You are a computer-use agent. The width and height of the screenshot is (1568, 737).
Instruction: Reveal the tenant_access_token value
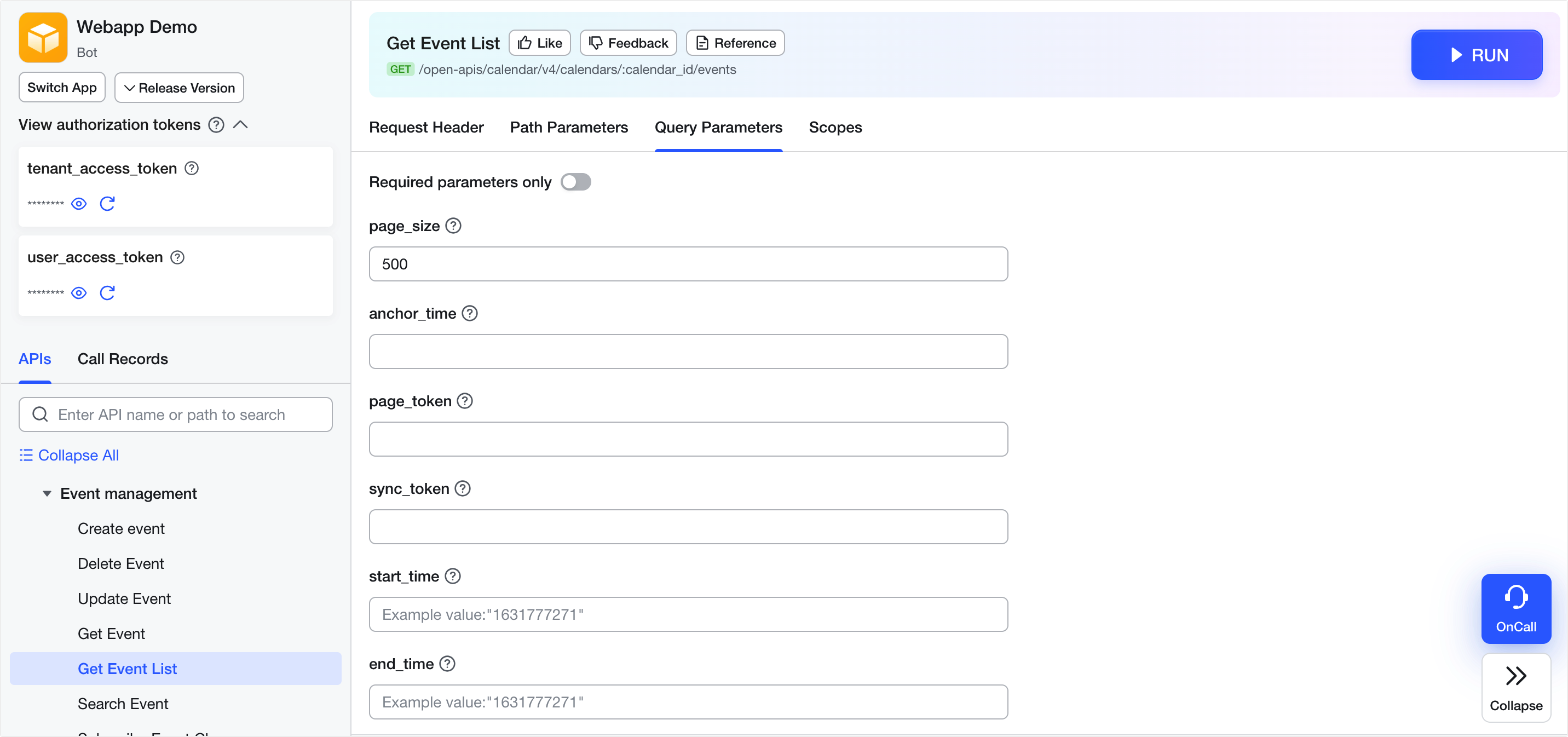click(79, 204)
